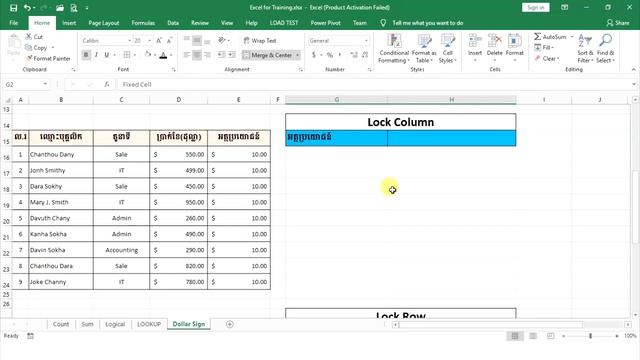
Task: Open the Font Color red A button
Action: point(163,55)
